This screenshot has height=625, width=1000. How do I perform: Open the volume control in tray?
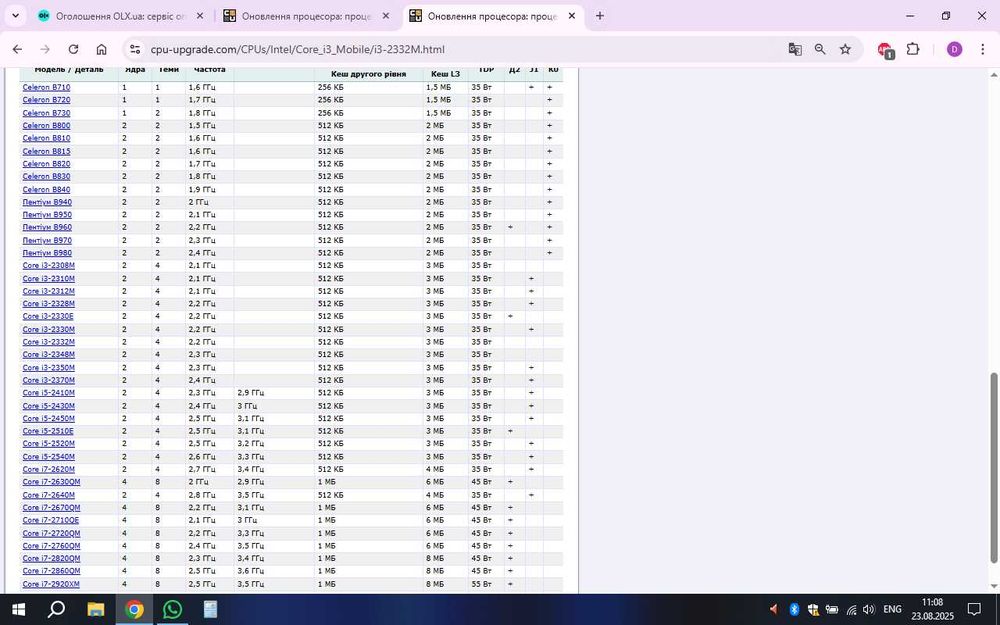pos(868,610)
